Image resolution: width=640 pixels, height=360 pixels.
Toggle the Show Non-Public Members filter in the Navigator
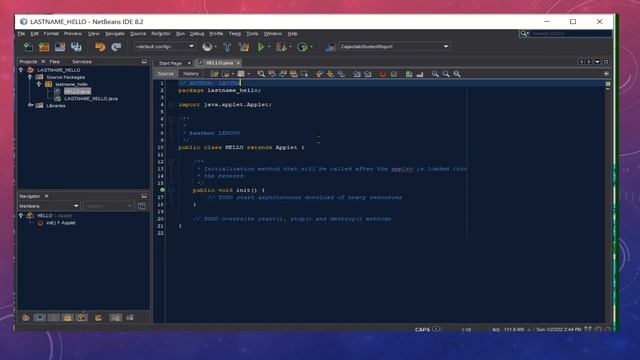[x=68, y=318]
